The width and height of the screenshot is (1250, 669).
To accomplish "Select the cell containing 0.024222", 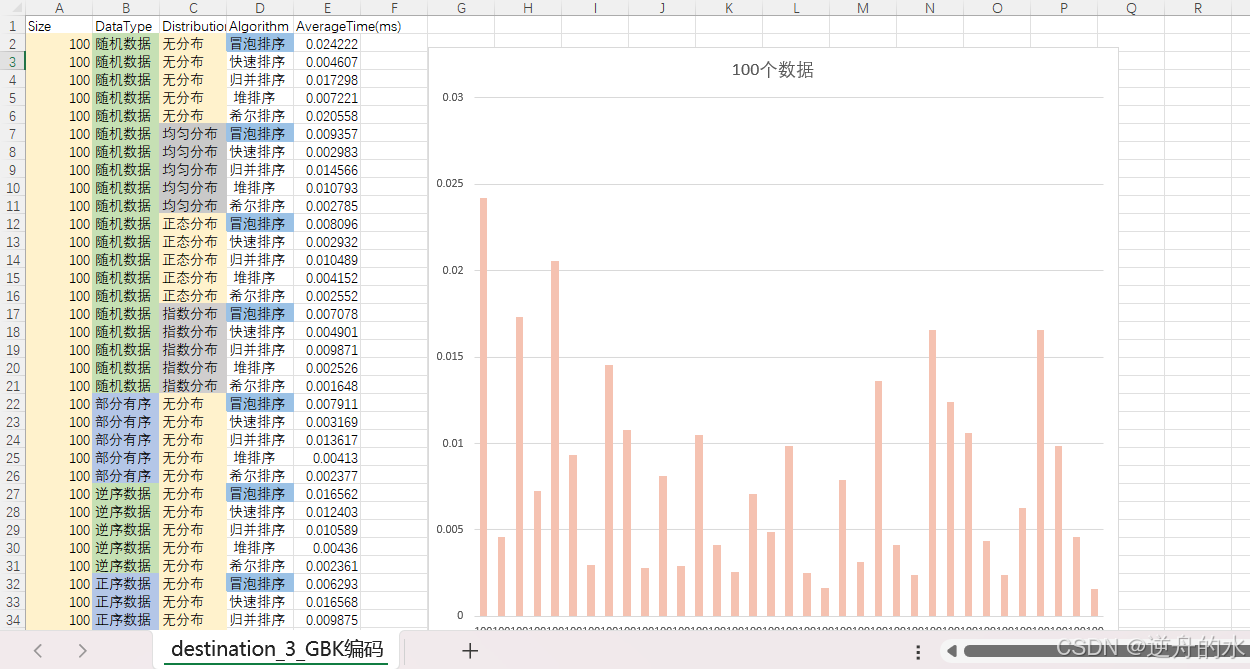I will coord(327,43).
